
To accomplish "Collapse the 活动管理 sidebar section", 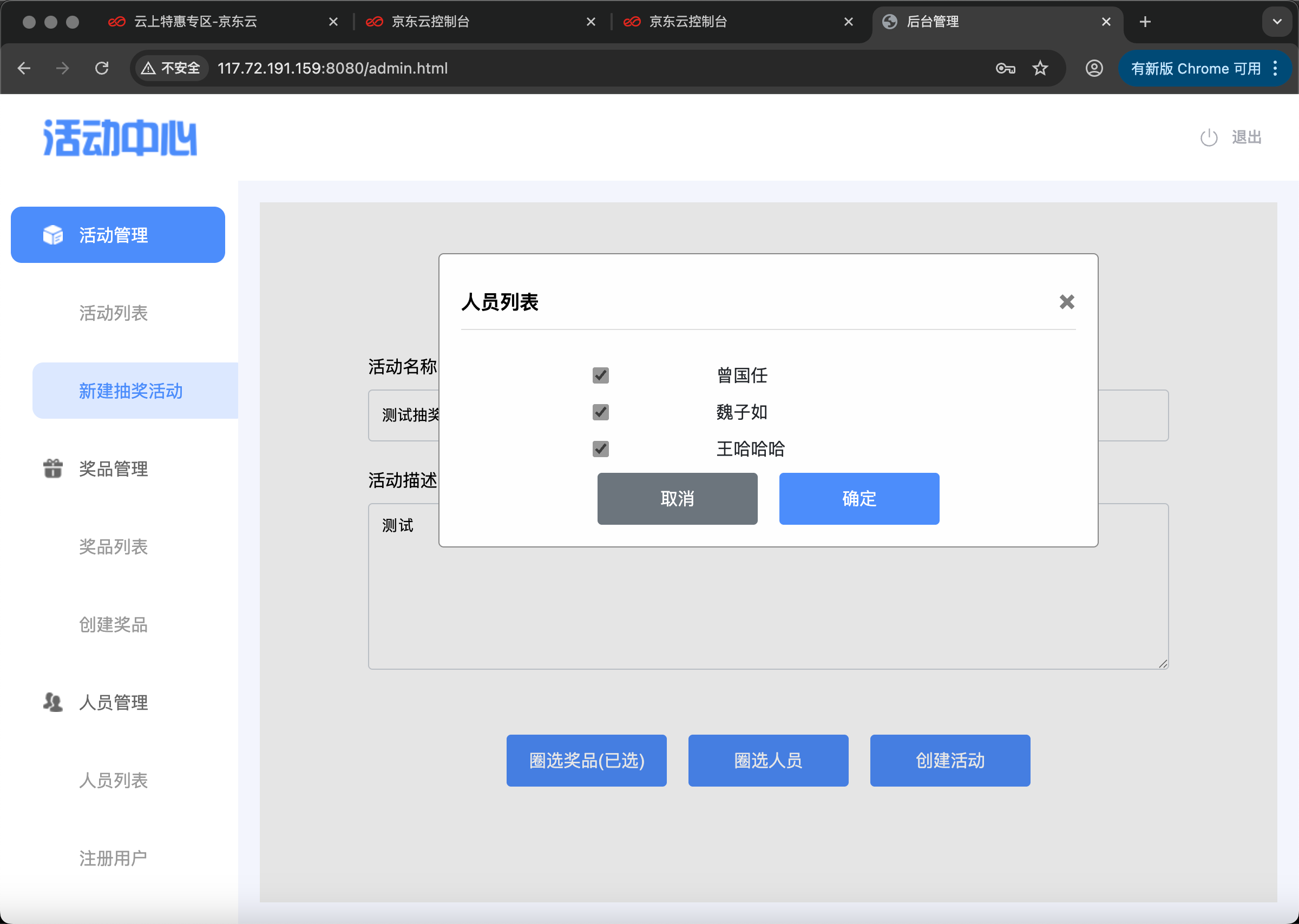I will pos(118,235).
